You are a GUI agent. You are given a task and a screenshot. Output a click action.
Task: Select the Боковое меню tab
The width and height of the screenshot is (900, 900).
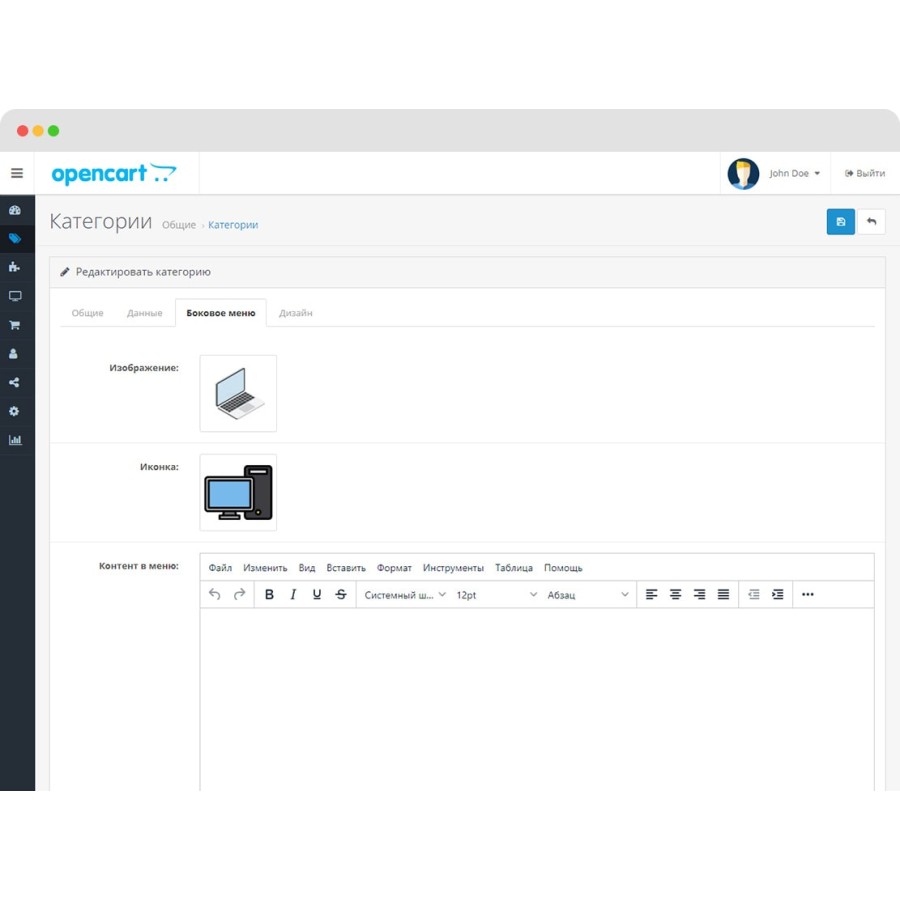point(221,313)
